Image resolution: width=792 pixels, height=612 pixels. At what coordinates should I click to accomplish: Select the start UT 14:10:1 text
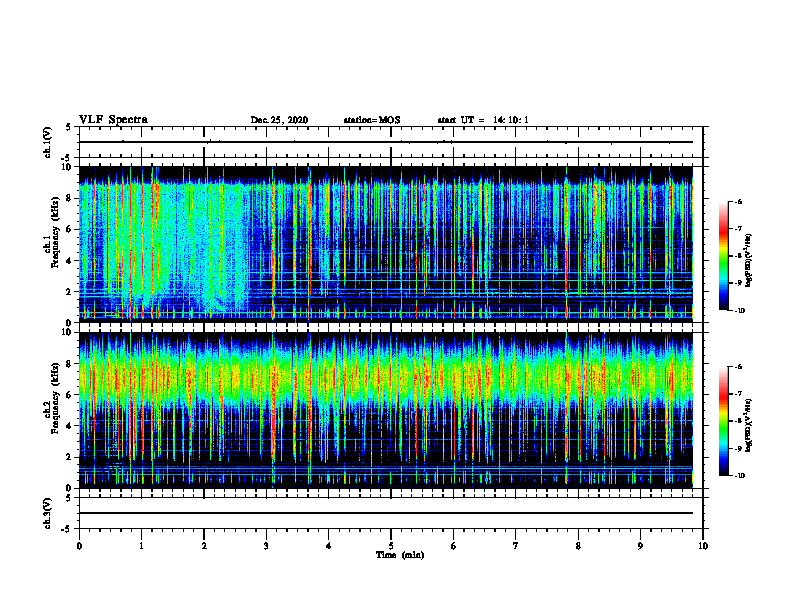[483, 120]
